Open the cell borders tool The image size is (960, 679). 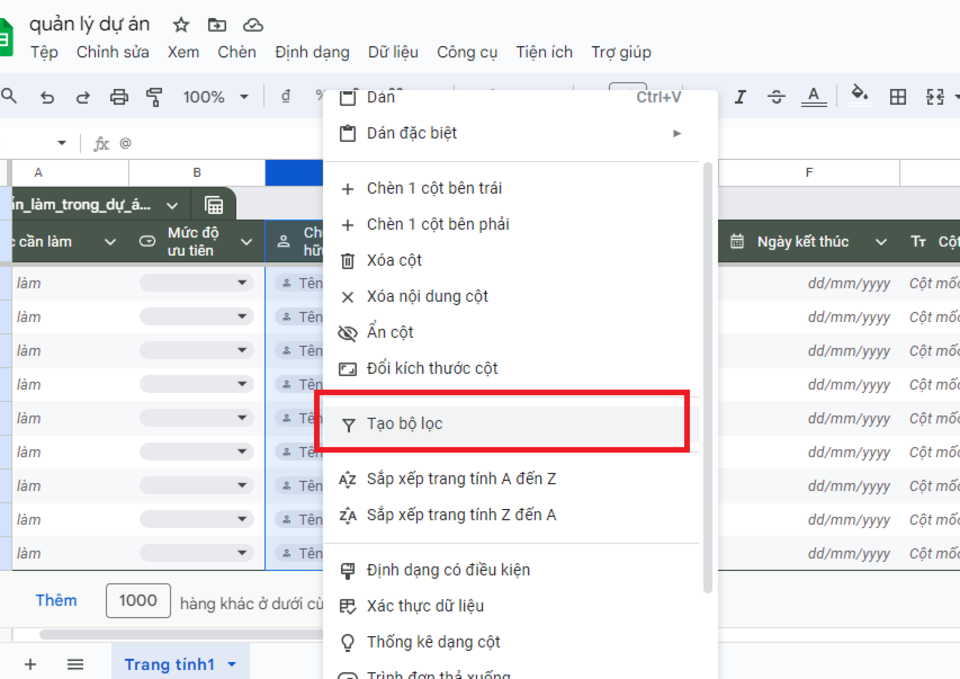(x=898, y=97)
